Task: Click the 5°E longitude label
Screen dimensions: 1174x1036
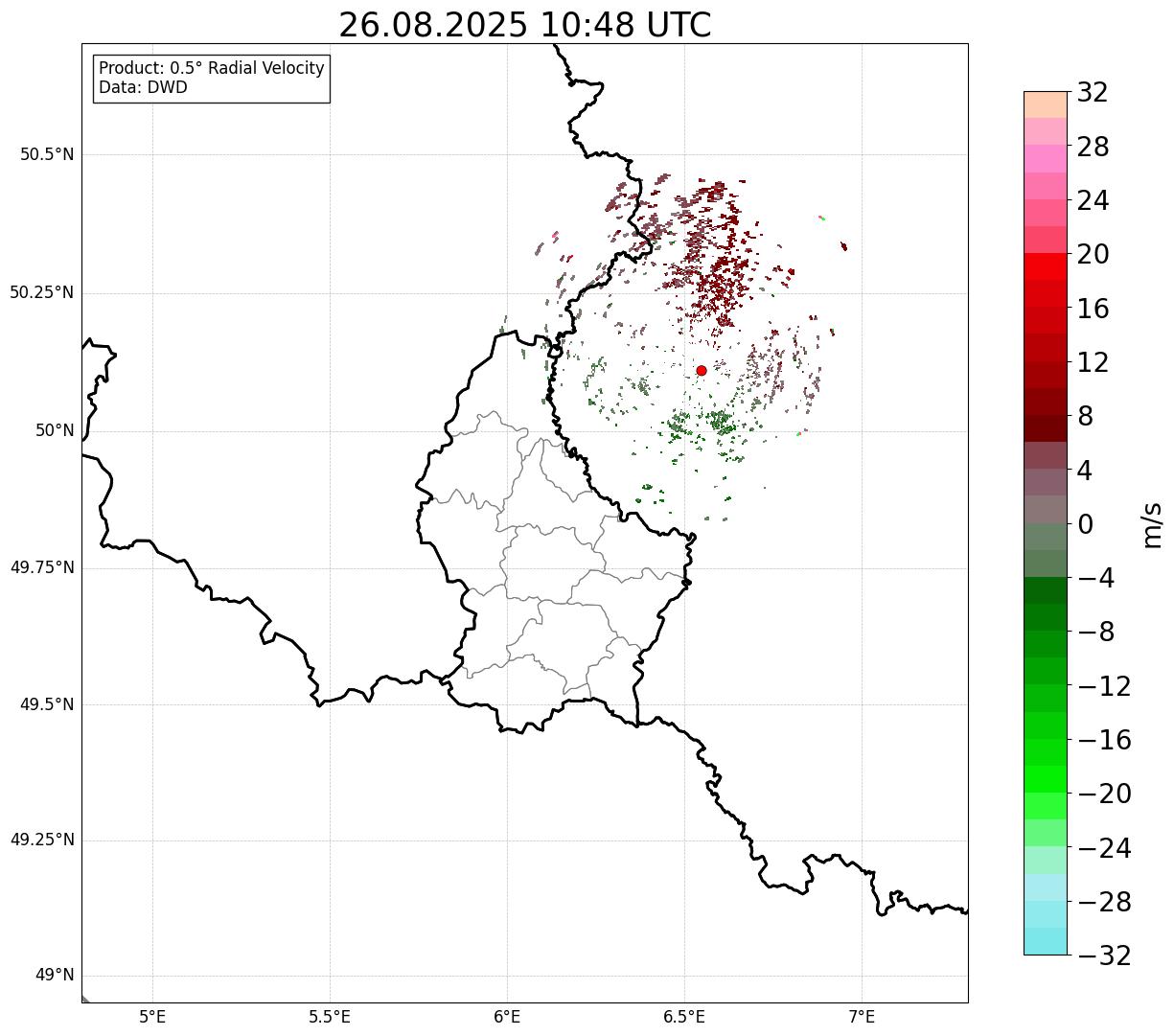Action: 152,1016
